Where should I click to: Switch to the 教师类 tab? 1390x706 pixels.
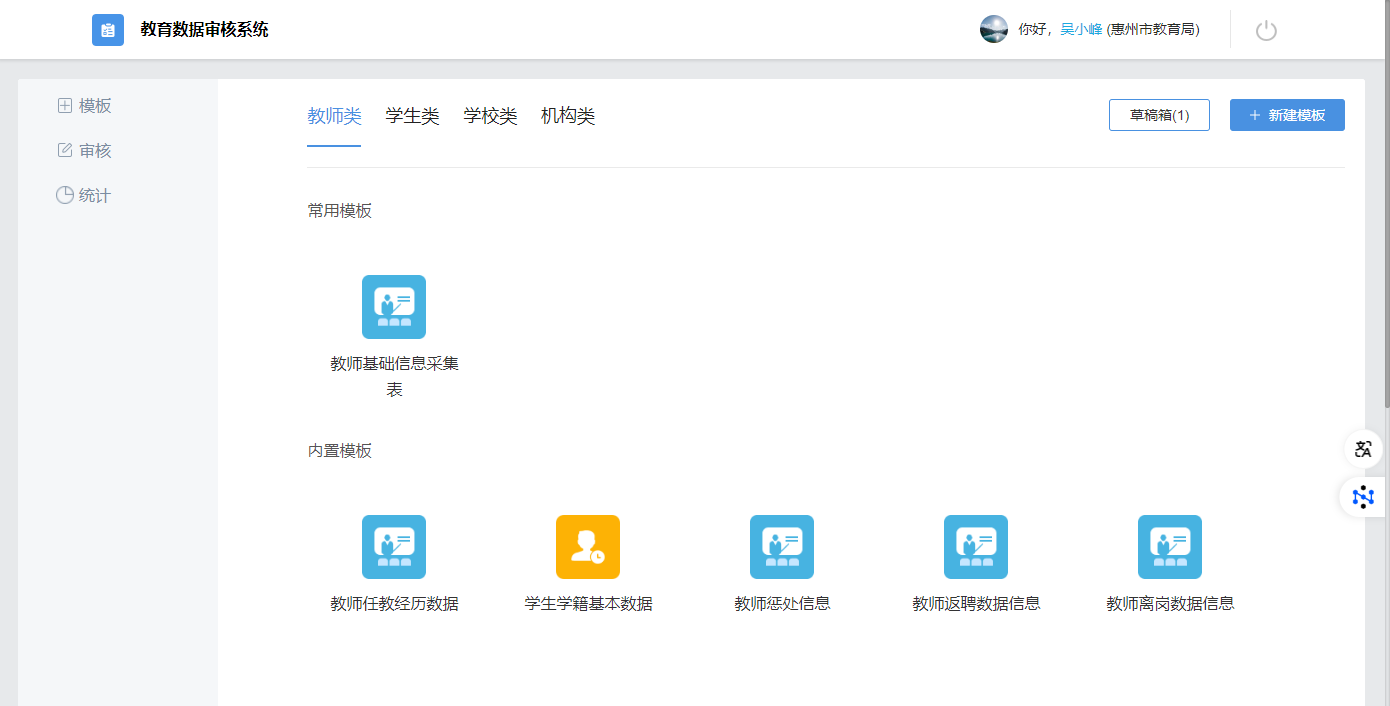[x=334, y=116]
